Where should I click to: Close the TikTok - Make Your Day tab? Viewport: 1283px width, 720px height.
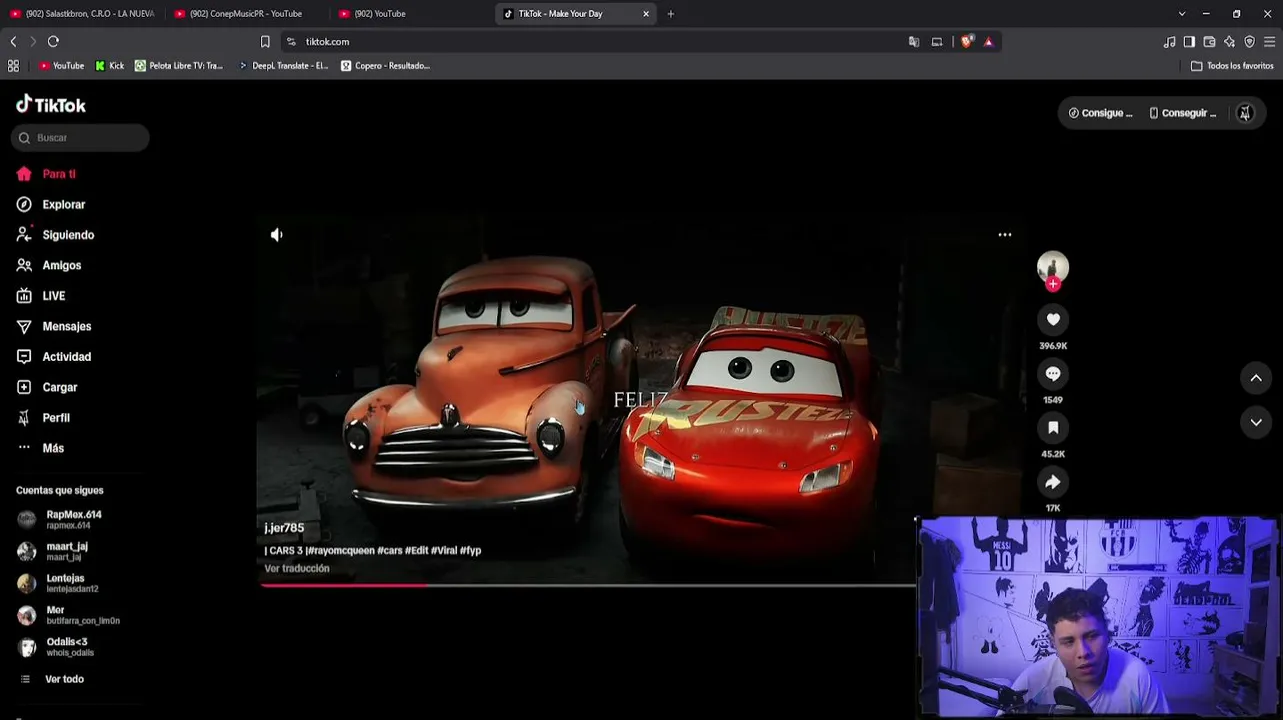pyautogui.click(x=646, y=14)
